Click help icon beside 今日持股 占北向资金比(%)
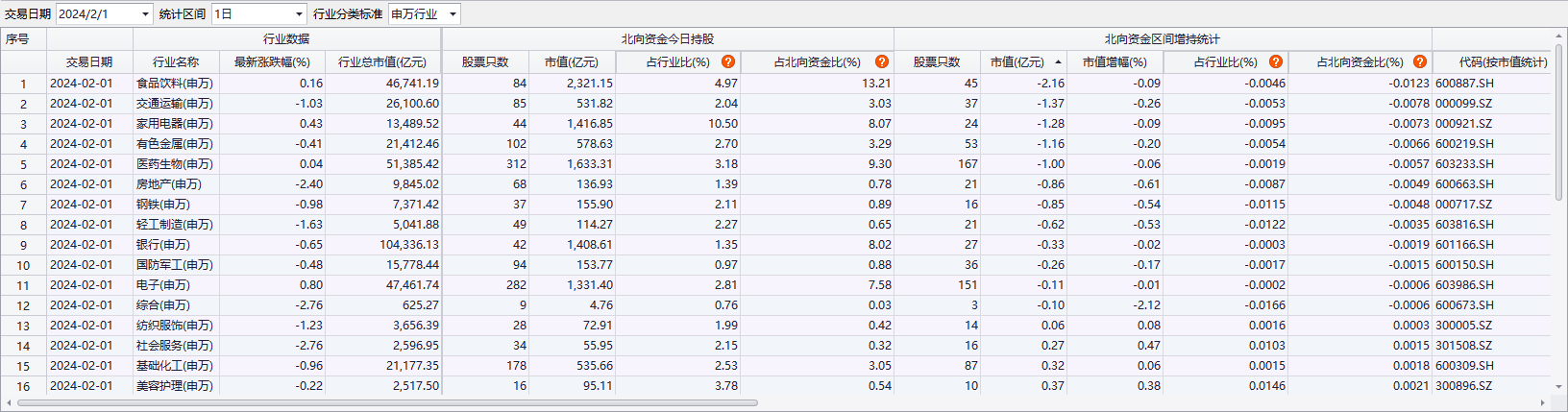The width and height of the screenshot is (1568, 412). pos(881,61)
